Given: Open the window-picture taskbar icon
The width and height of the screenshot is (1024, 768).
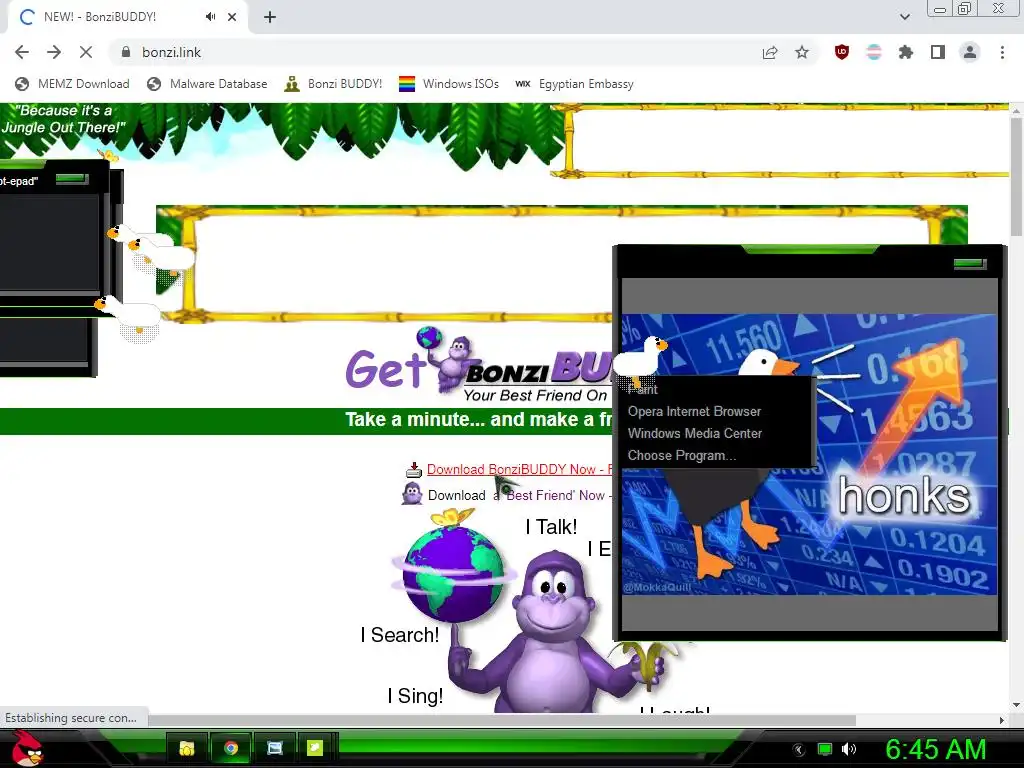Looking at the screenshot, I should coord(275,748).
